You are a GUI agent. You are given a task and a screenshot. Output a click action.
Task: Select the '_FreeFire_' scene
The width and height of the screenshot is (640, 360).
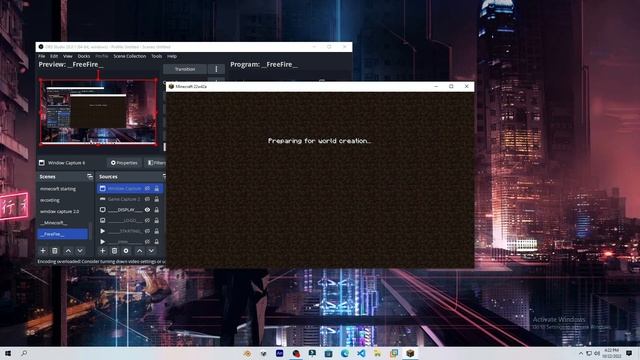pyautogui.click(x=63, y=234)
